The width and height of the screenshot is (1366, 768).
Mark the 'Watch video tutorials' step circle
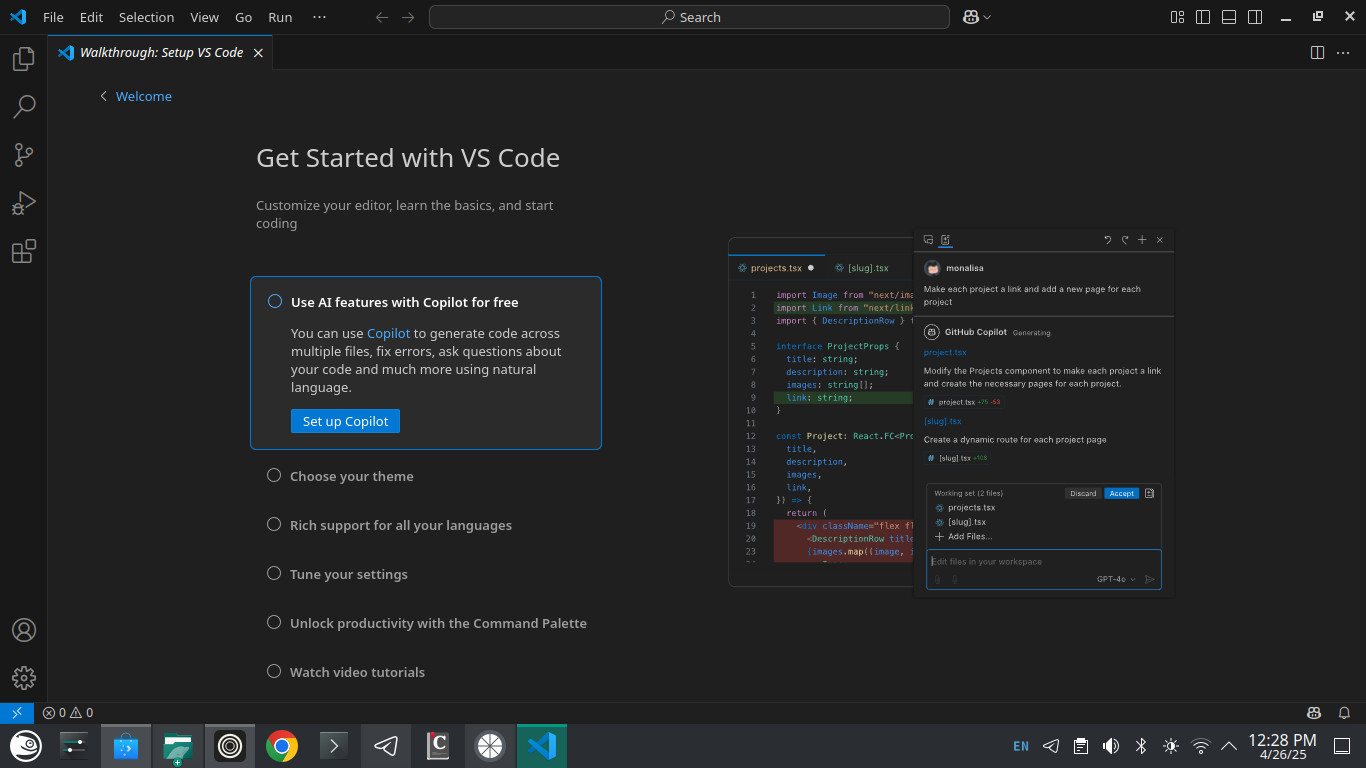(x=274, y=671)
